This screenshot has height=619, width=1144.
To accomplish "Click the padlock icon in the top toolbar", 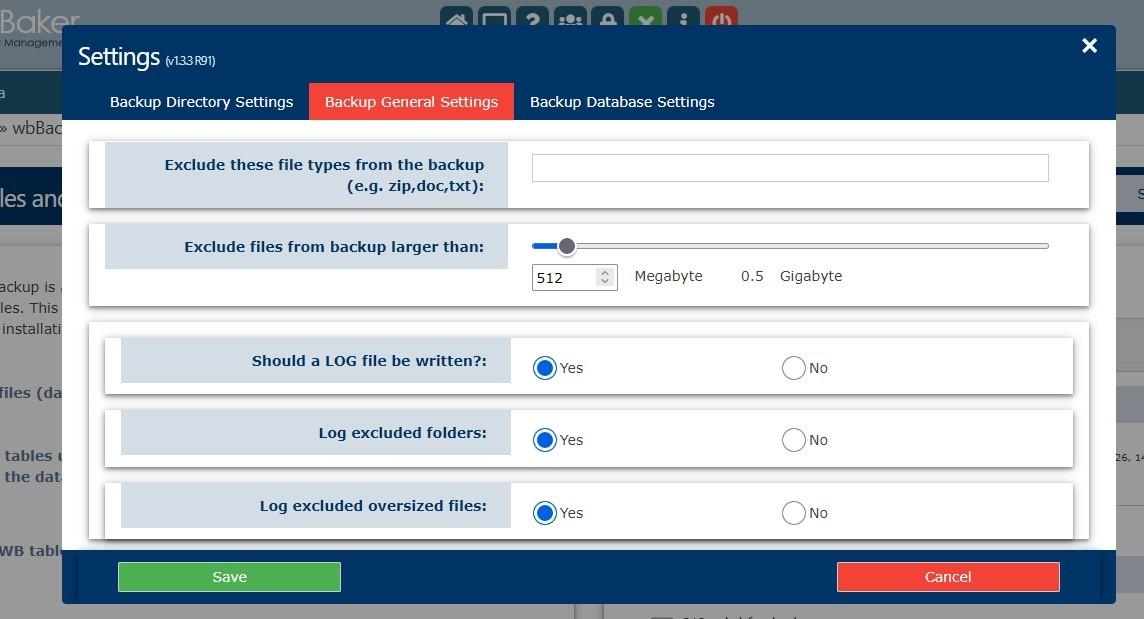I will [607, 17].
